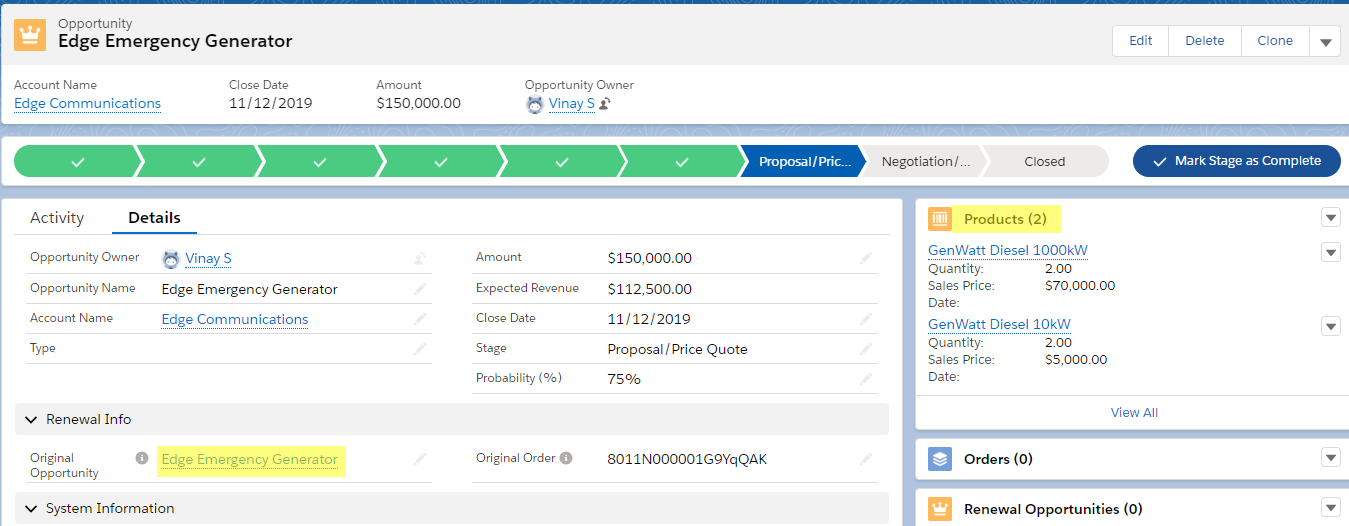Edit the Original Order field pencil
Viewport: 1349px width, 526px height.
pos(866,459)
